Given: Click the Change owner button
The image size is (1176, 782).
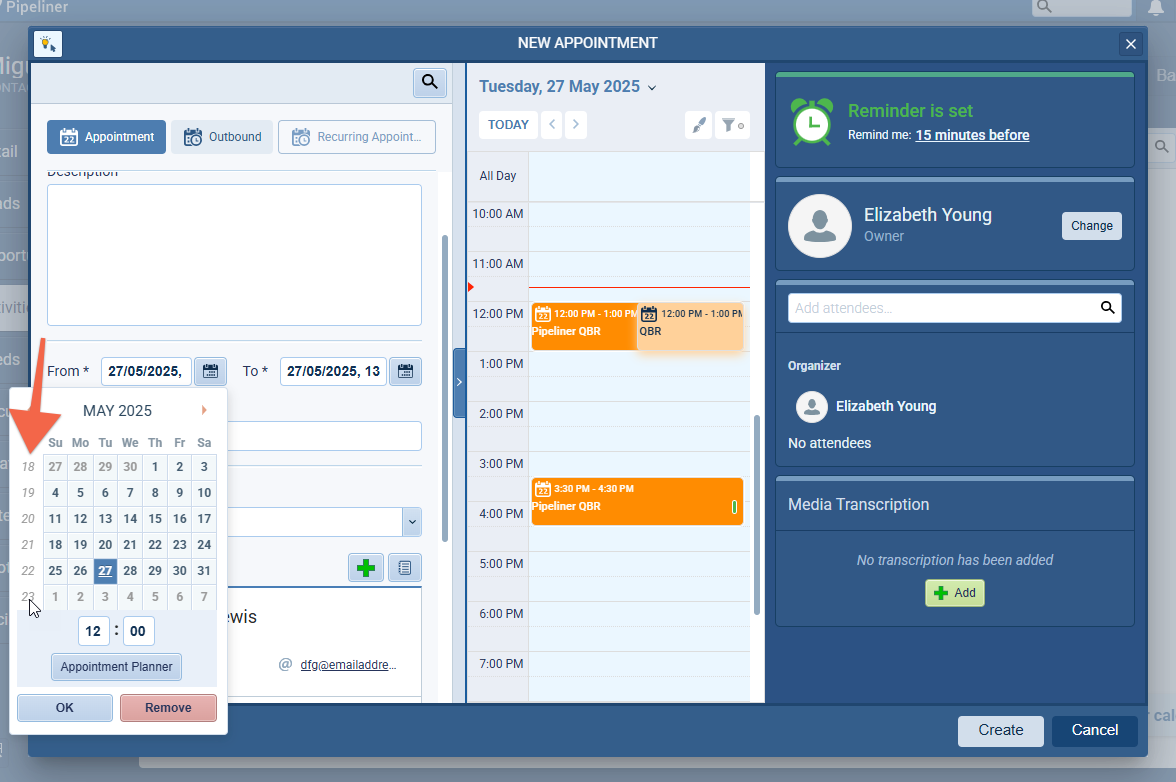Looking at the screenshot, I should 1091,226.
